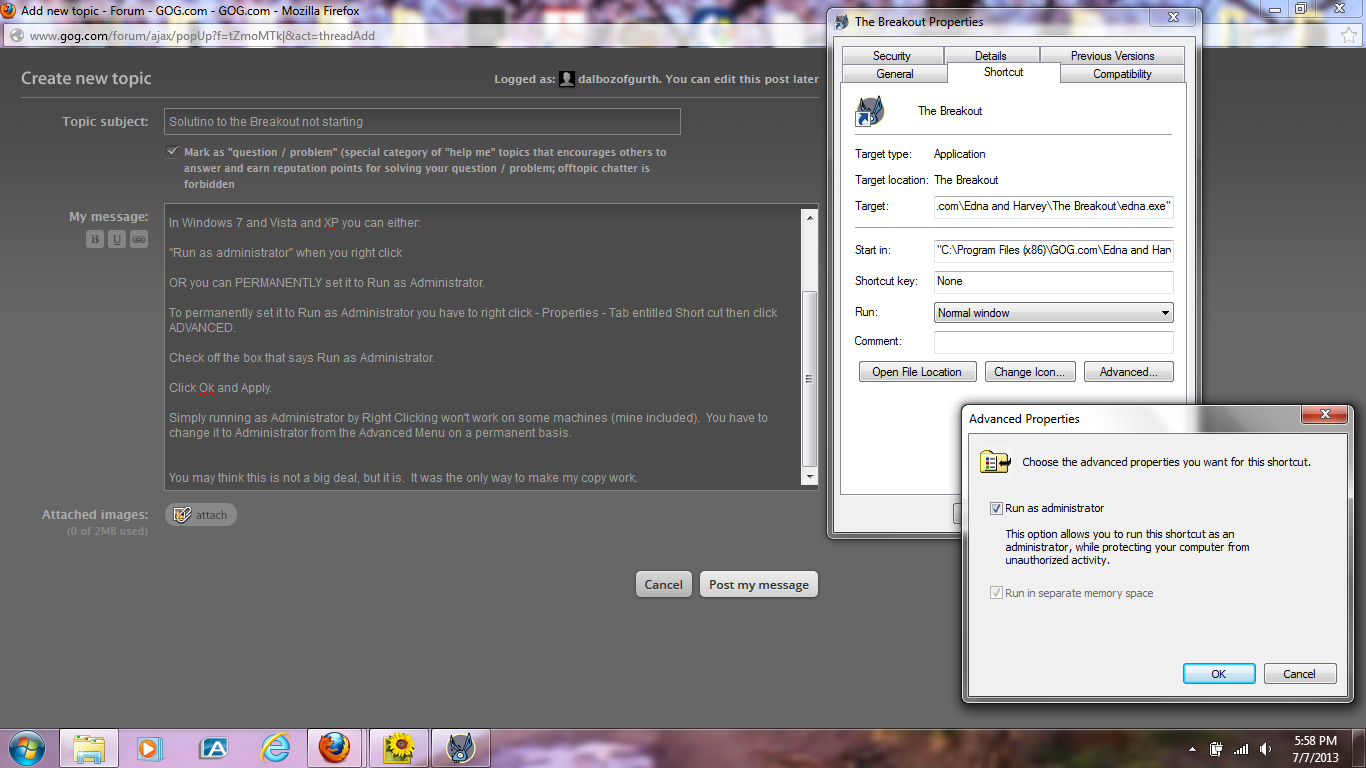
Task: Switch to the General tab
Action: tap(895, 74)
